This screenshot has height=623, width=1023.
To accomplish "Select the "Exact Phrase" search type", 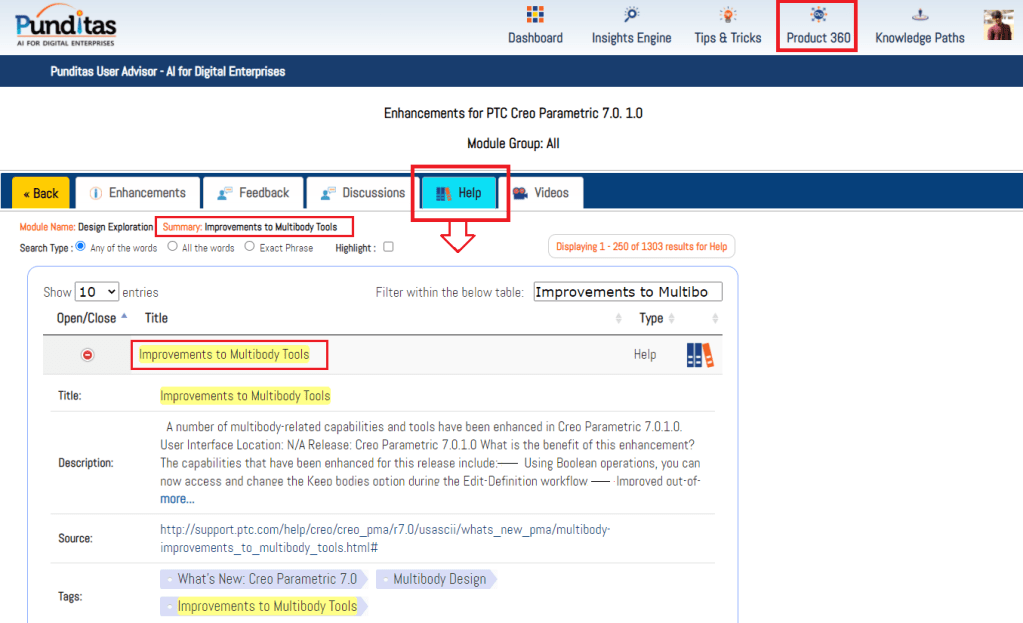I will pos(250,247).
